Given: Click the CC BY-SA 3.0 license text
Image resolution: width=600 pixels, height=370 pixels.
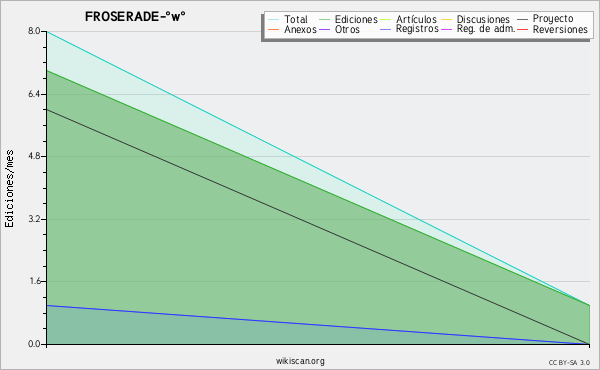Looking at the screenshot, I should click(569, 363).
